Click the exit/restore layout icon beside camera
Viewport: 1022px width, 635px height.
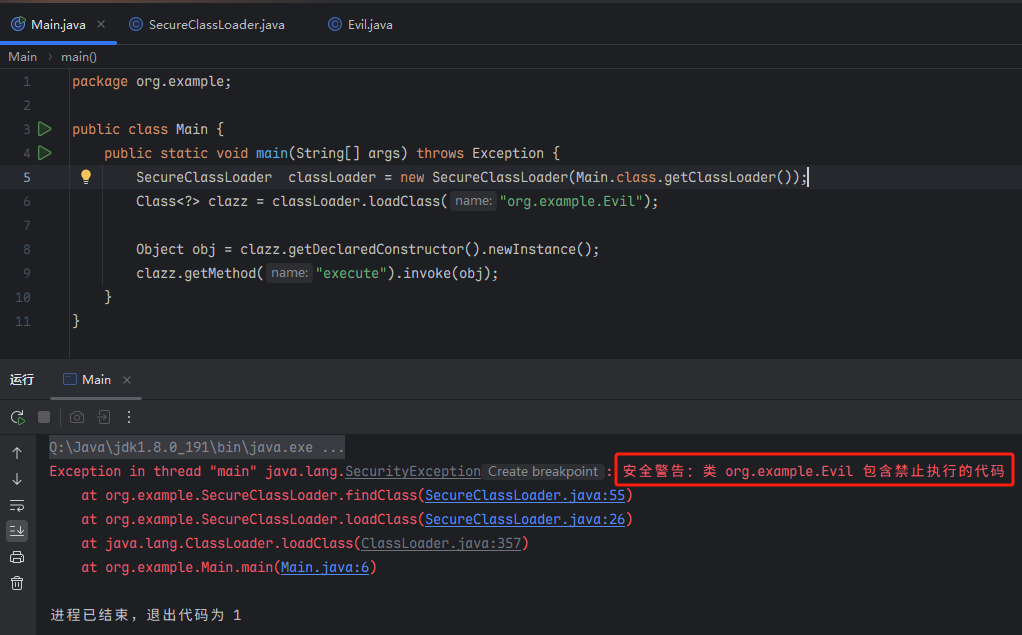click(x=103, y=417)
